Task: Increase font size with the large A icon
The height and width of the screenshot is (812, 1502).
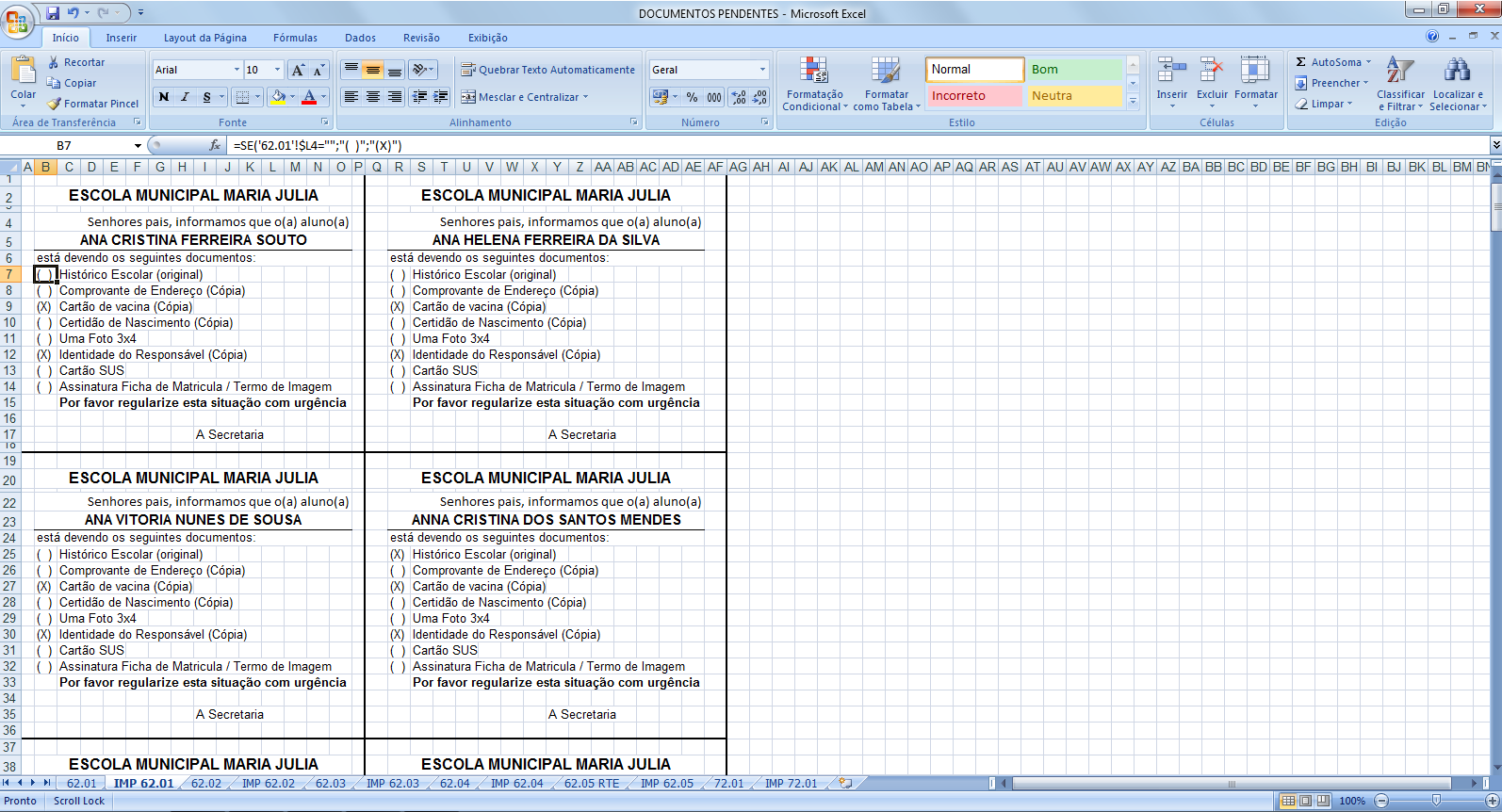Action: [x=298, y=70]
